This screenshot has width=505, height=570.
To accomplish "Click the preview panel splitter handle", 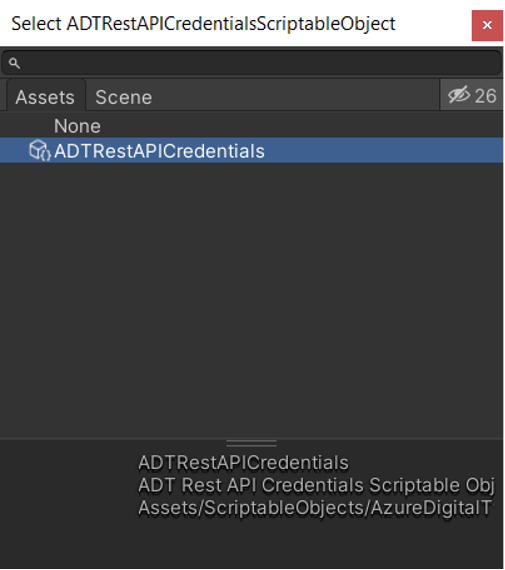I will (251, 443).
